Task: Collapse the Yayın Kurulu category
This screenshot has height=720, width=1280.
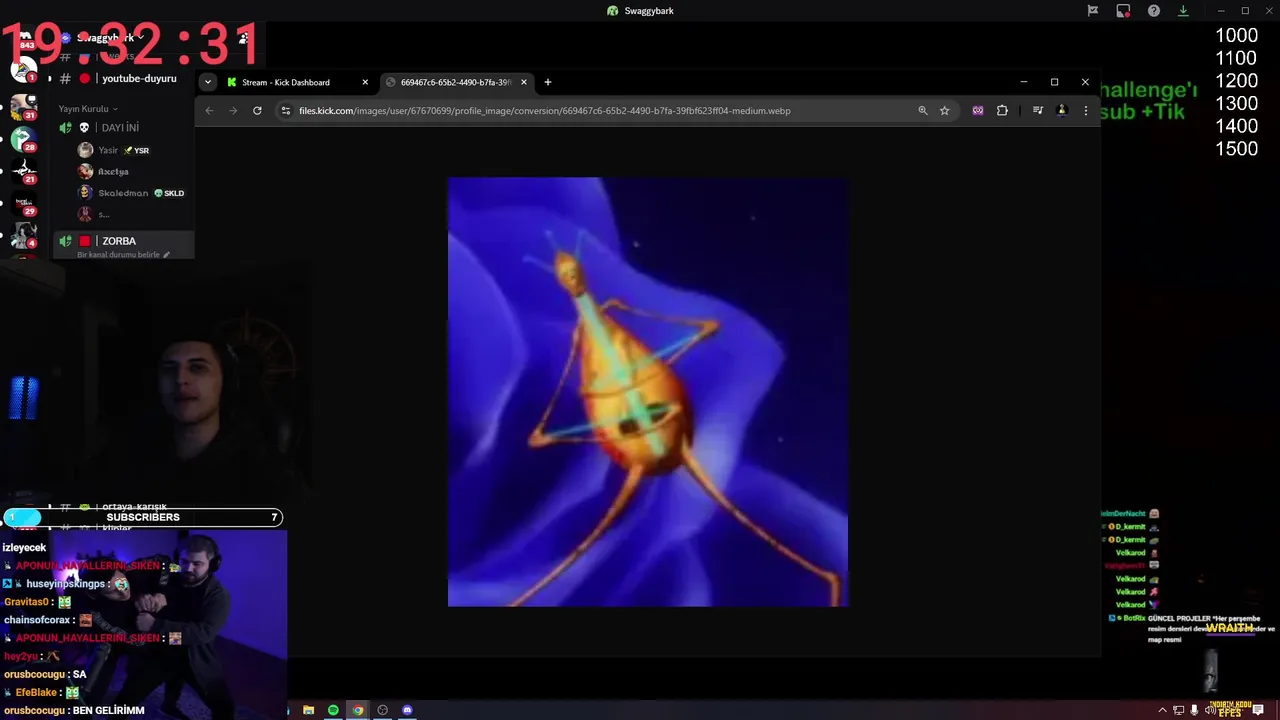Action: [88, 109]
